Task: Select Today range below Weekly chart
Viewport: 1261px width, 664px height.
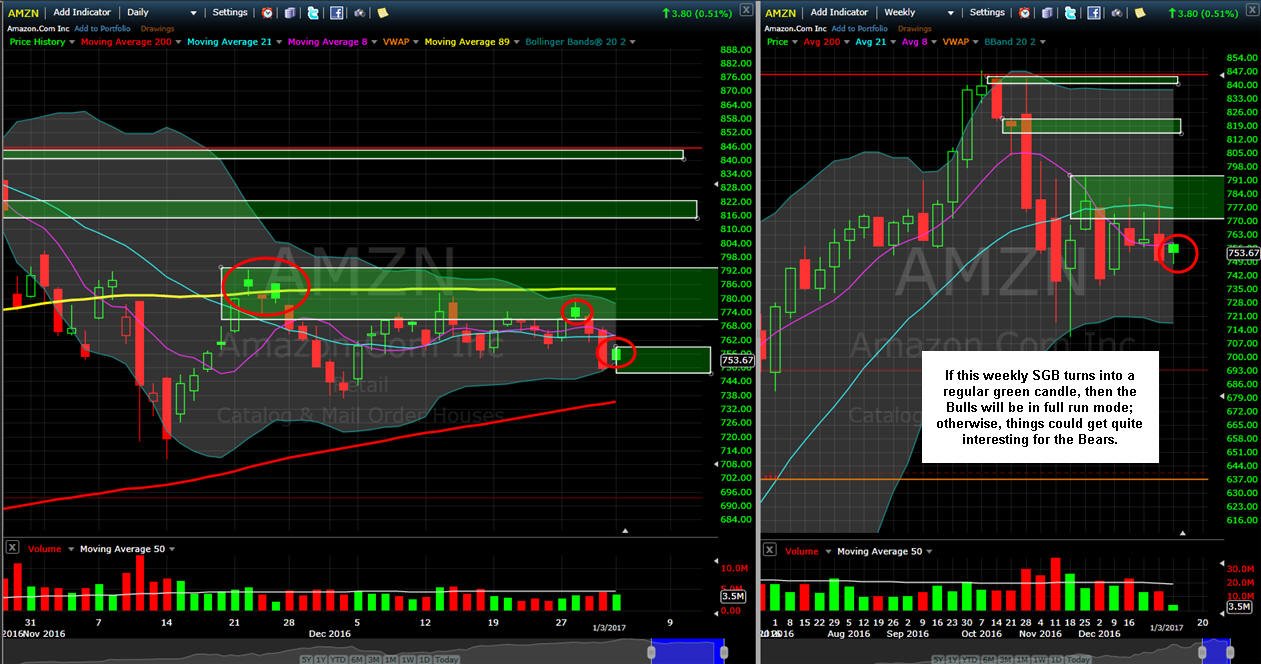Action: click(1079, 659)
